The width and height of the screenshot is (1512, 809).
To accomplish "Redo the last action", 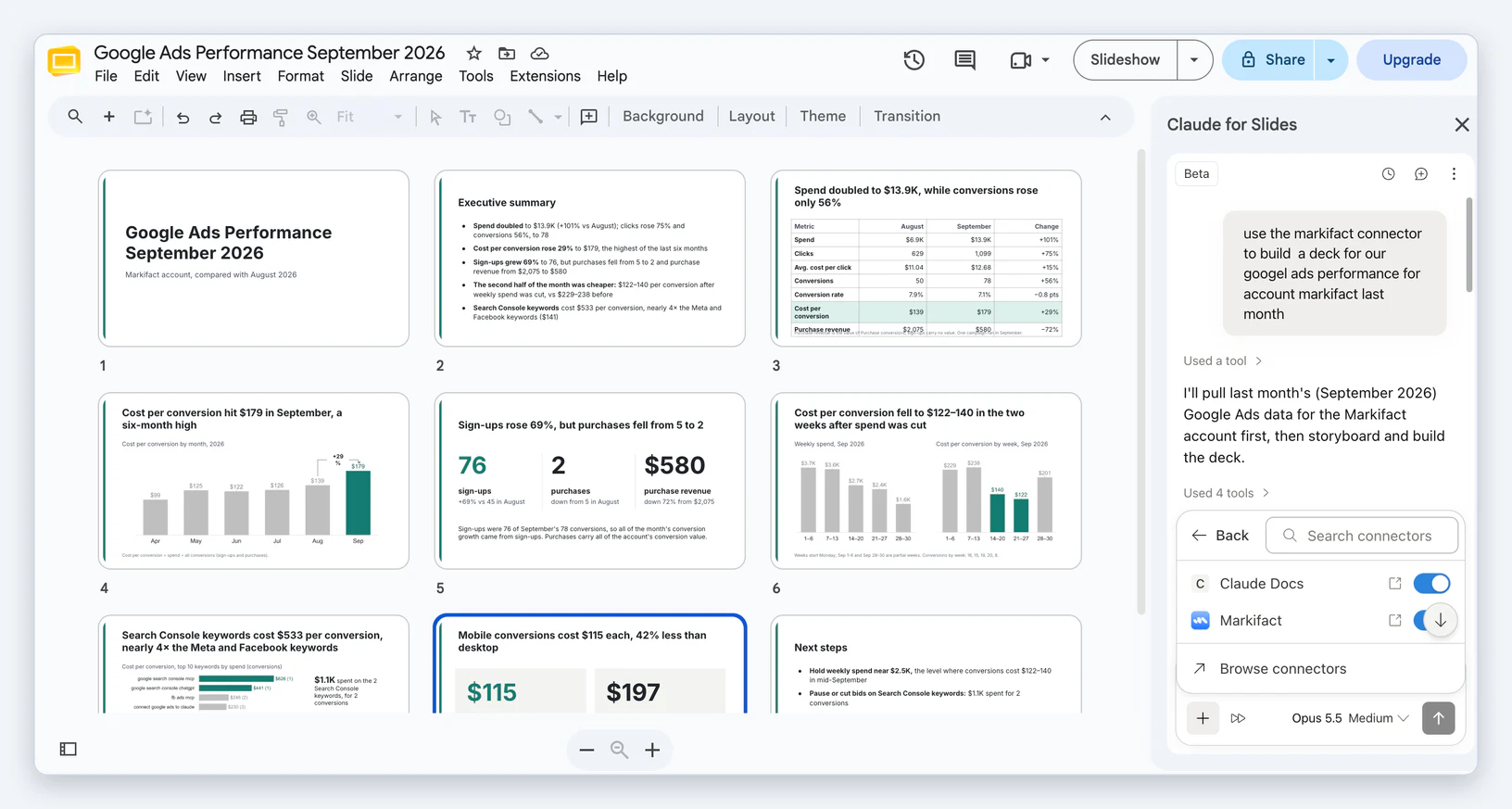I will point(215,118).
